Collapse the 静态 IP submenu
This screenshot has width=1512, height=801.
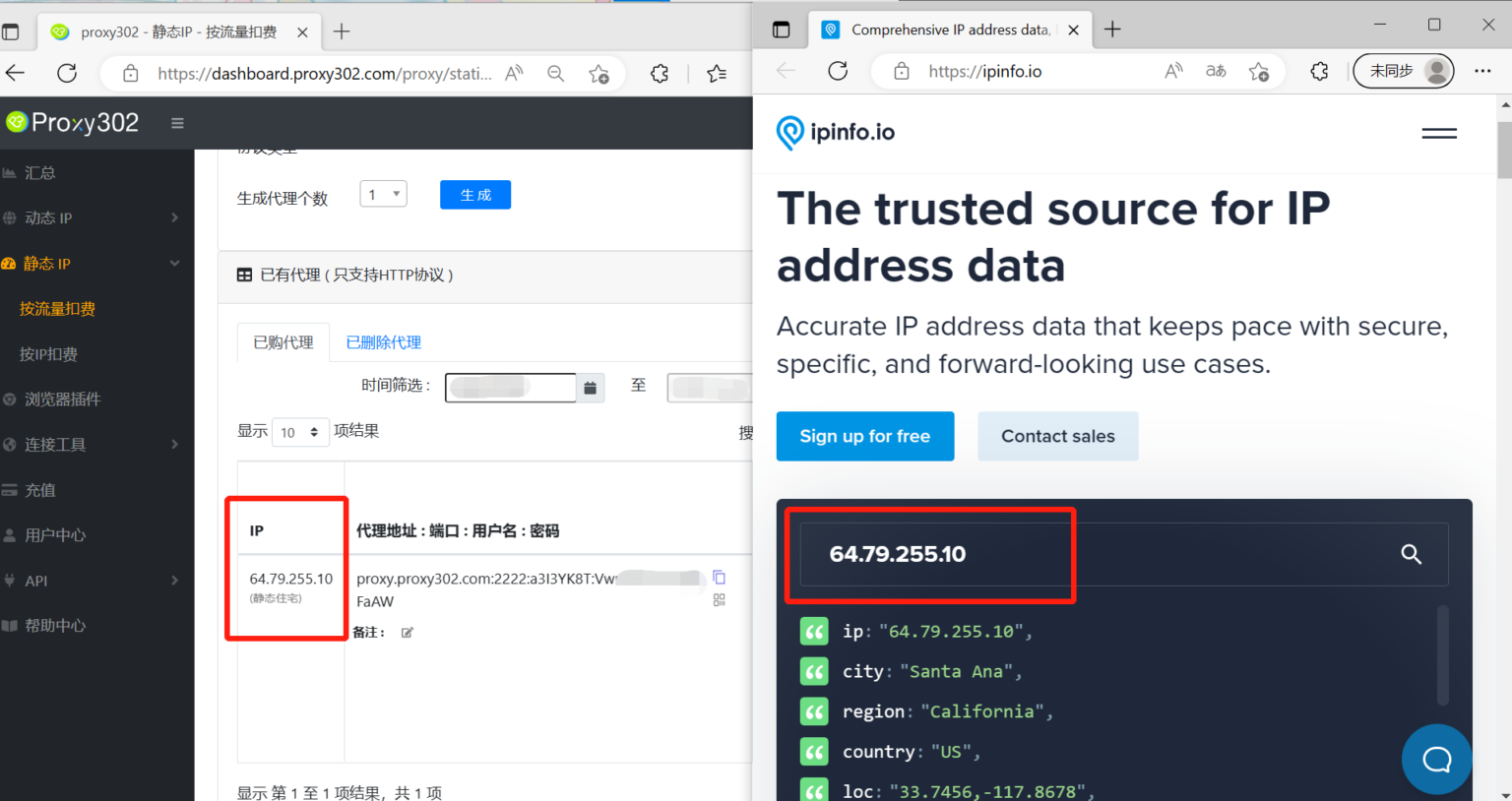pyautogui.click(x=175, y=263)
